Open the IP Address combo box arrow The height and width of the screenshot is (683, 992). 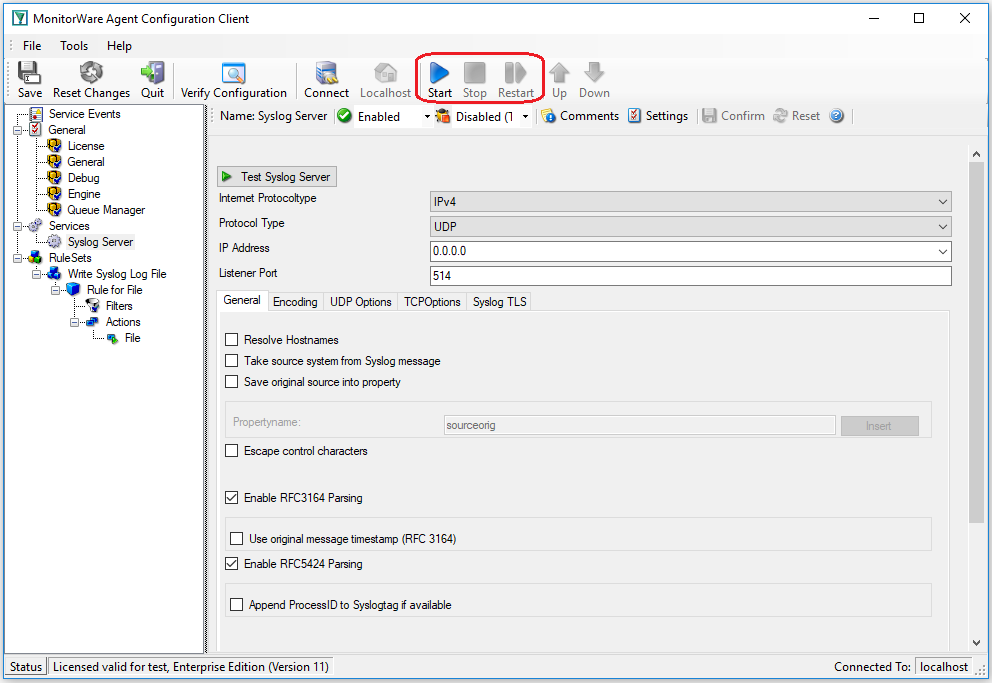(x=943, y=251)
